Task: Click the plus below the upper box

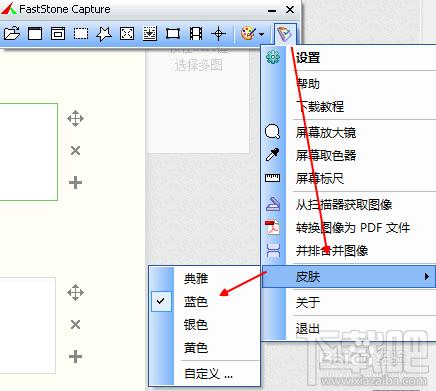Action: pos(76,183)
